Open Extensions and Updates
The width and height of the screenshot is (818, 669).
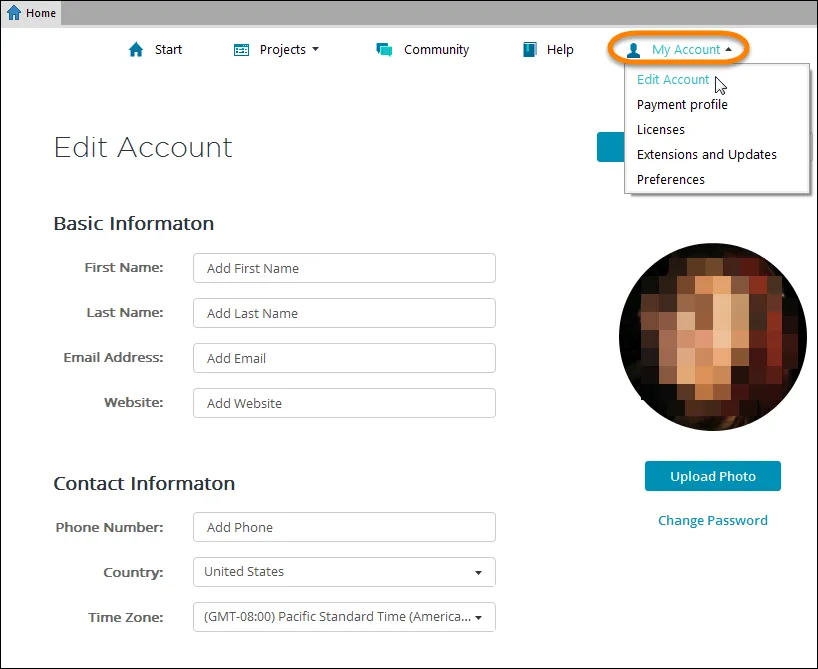pos(706,154)
